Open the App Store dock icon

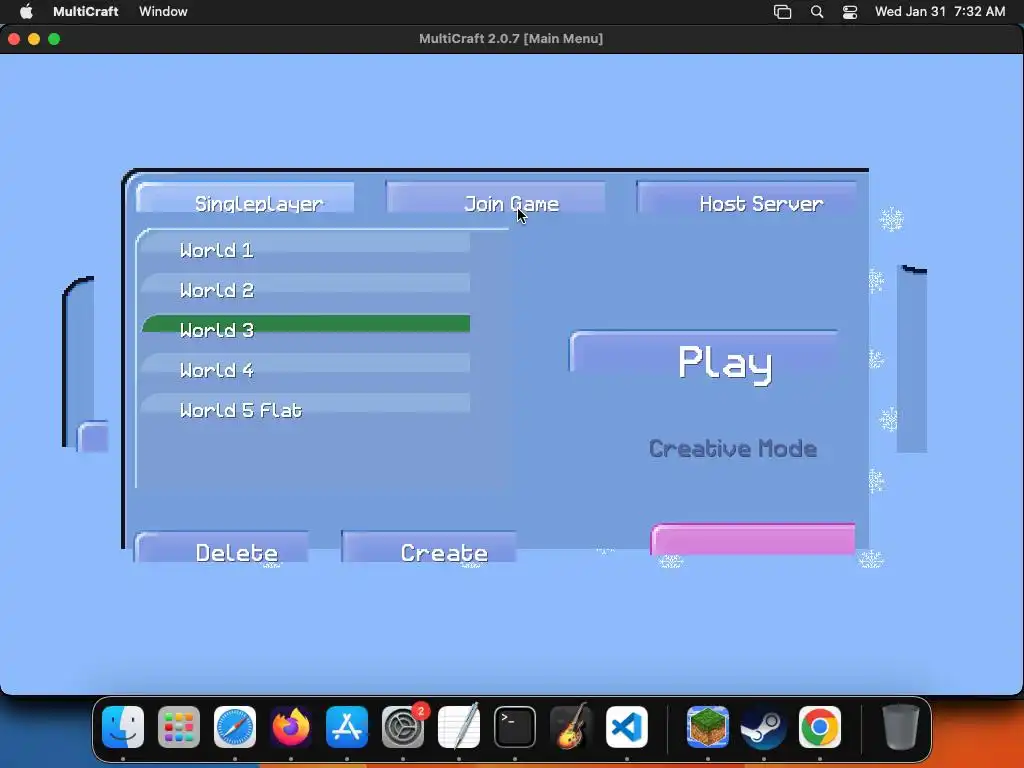coord(347,727)
